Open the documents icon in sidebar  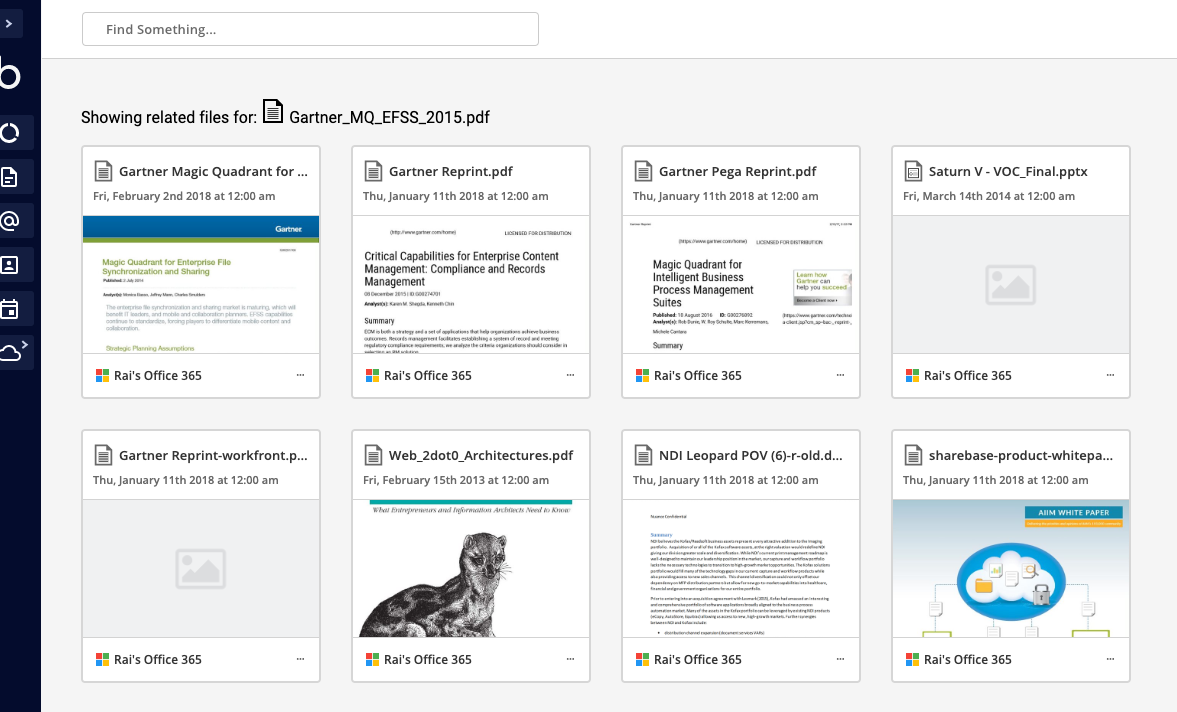pyautogui.click(x=10, y=178)
